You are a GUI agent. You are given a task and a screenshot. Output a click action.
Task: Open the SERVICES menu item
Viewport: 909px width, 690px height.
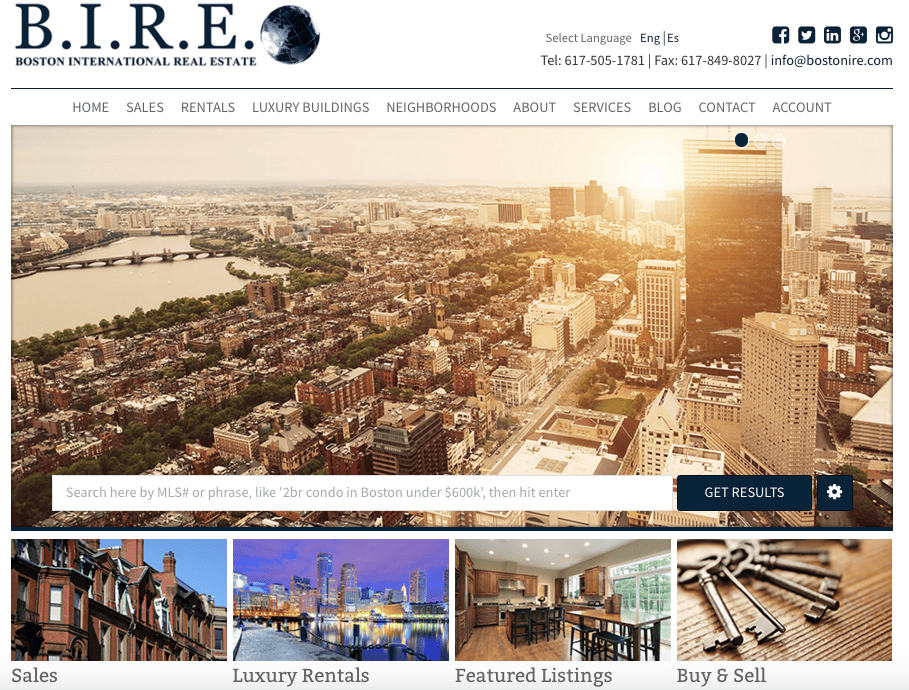point(602,107)
